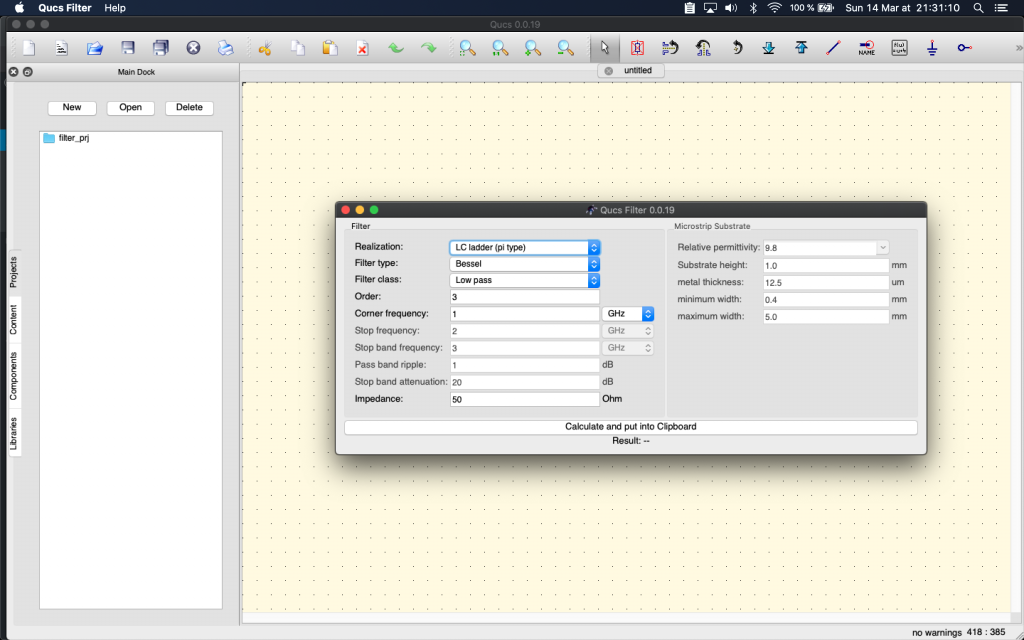
Task: Open the Filter class dropdown showing Low pass
Action: (x=524, y=280)
